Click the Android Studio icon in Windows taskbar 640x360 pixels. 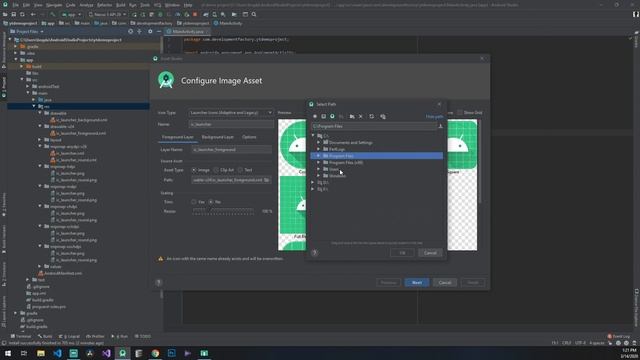[x=122, y=353]
